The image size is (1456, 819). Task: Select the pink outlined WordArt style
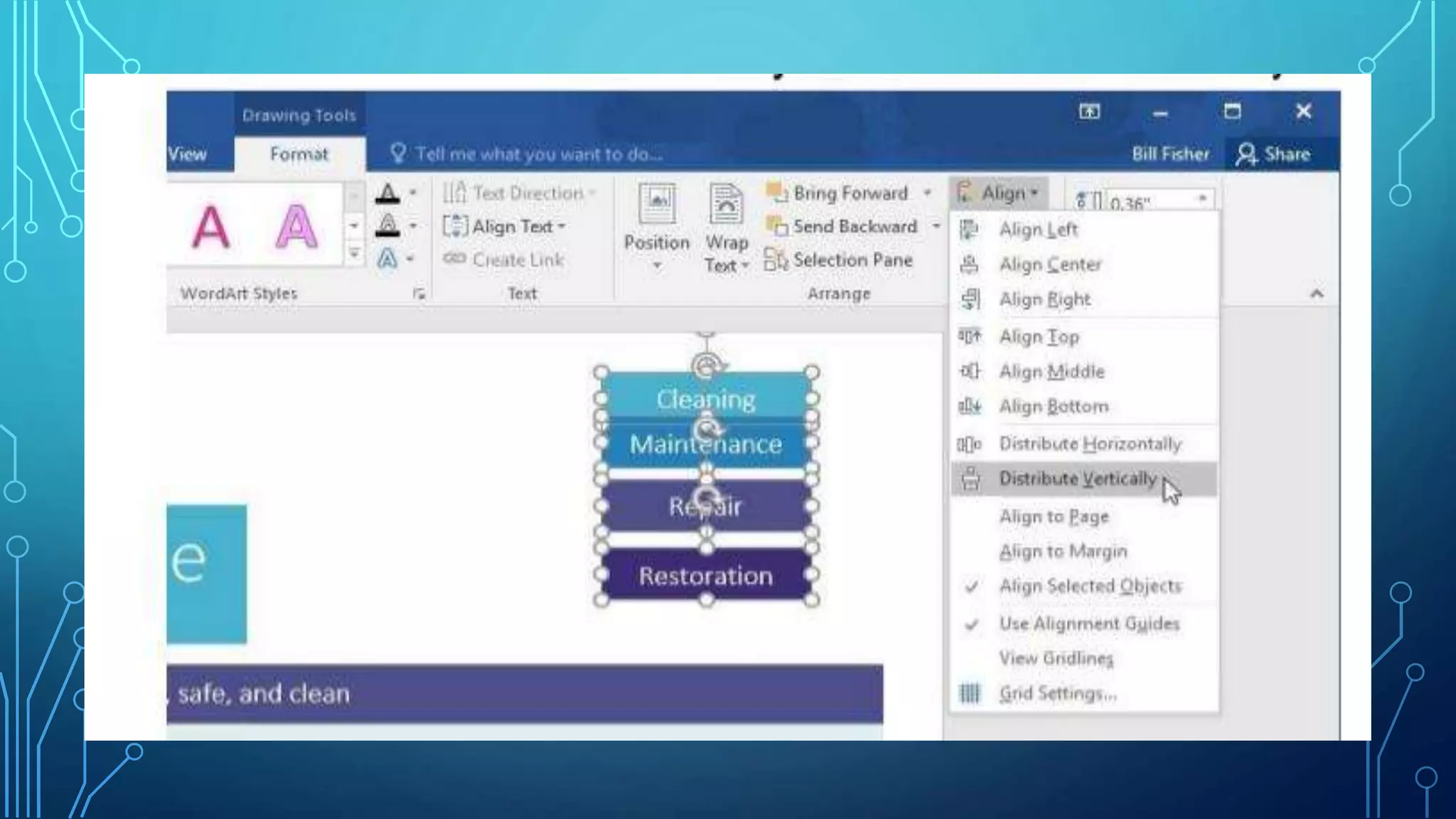pos(296,227)
